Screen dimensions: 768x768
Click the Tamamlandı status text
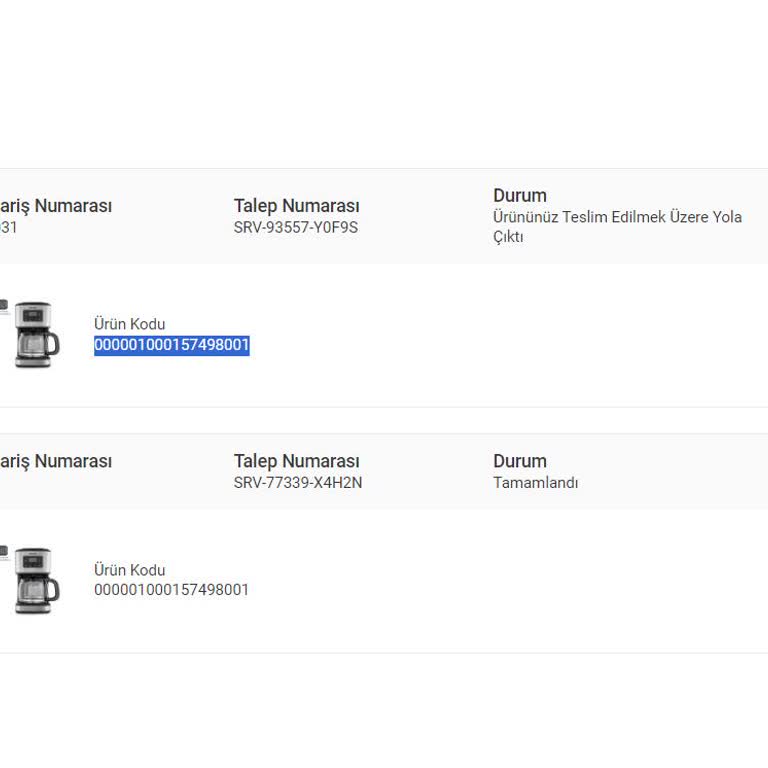[535, 483]
